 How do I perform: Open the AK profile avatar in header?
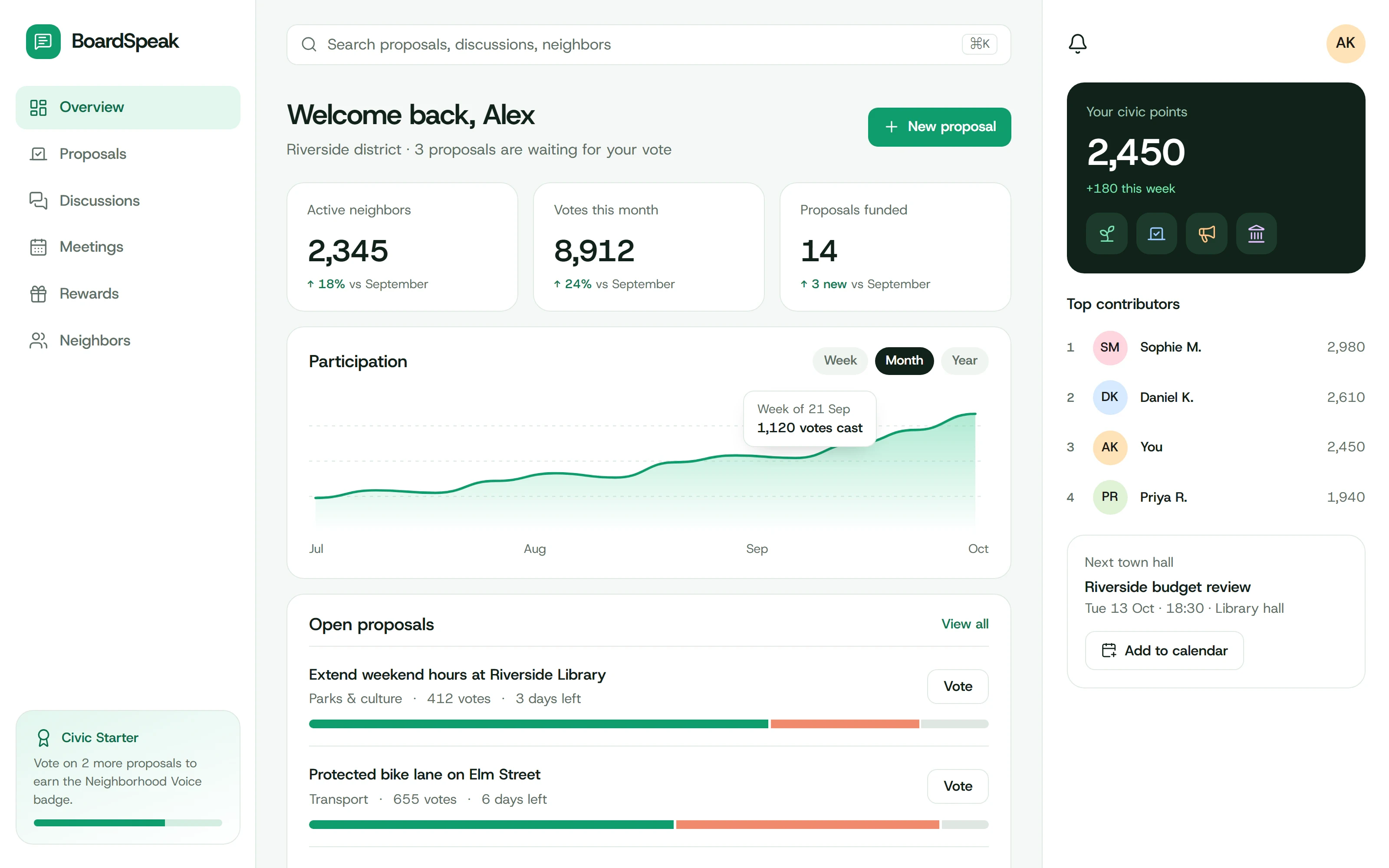pyautogui.click(x=1346, y=43)
